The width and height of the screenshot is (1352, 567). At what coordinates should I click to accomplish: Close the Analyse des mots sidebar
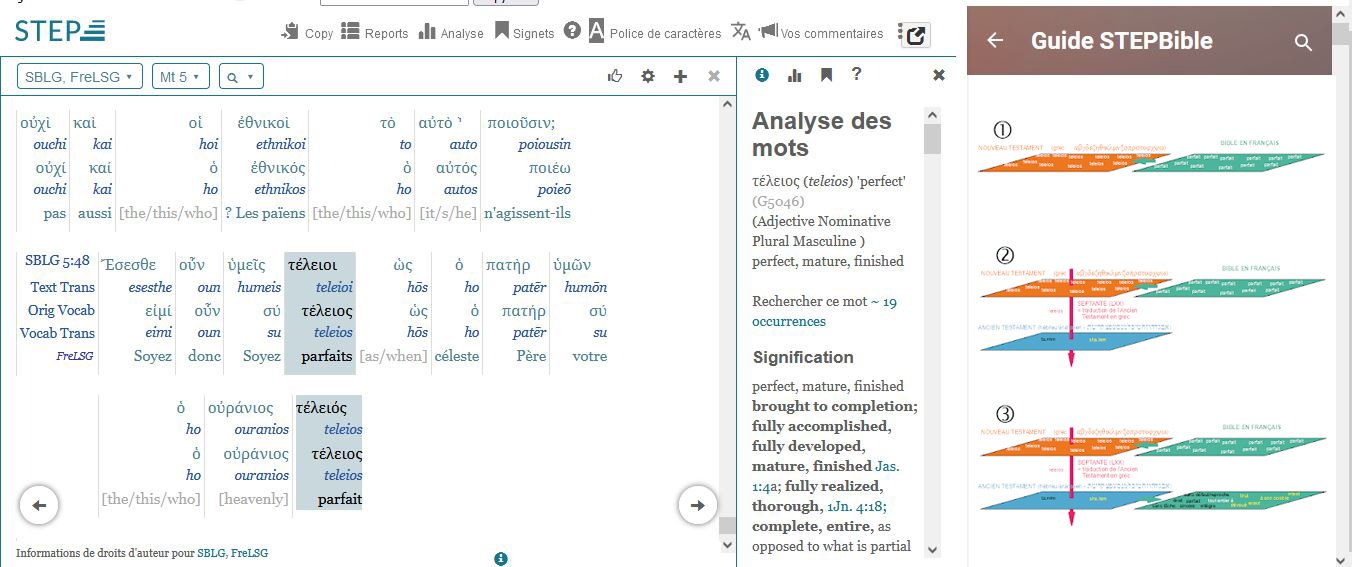938,75
